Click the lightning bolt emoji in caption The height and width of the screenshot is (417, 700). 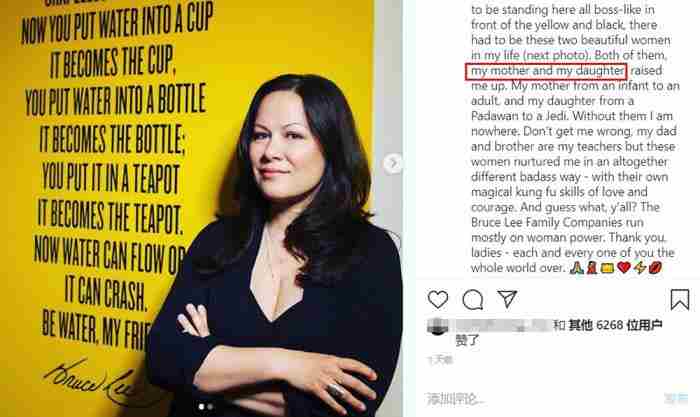click(640, 268)
